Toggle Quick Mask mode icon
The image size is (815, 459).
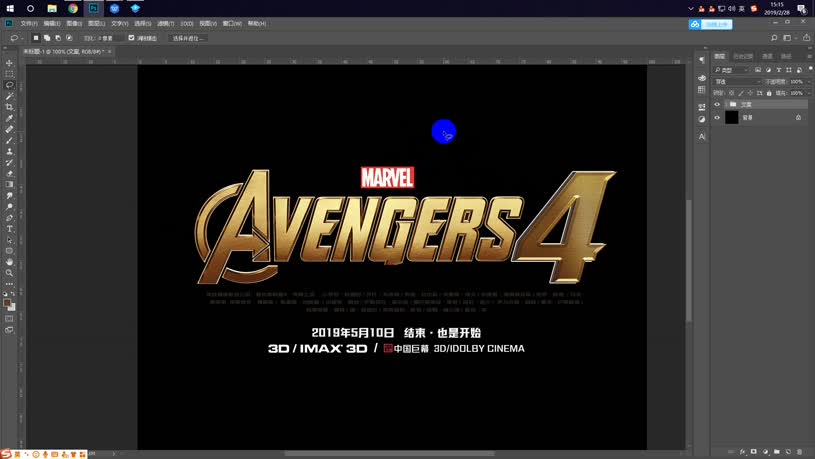pyautogui.click(x=9, y=319)
